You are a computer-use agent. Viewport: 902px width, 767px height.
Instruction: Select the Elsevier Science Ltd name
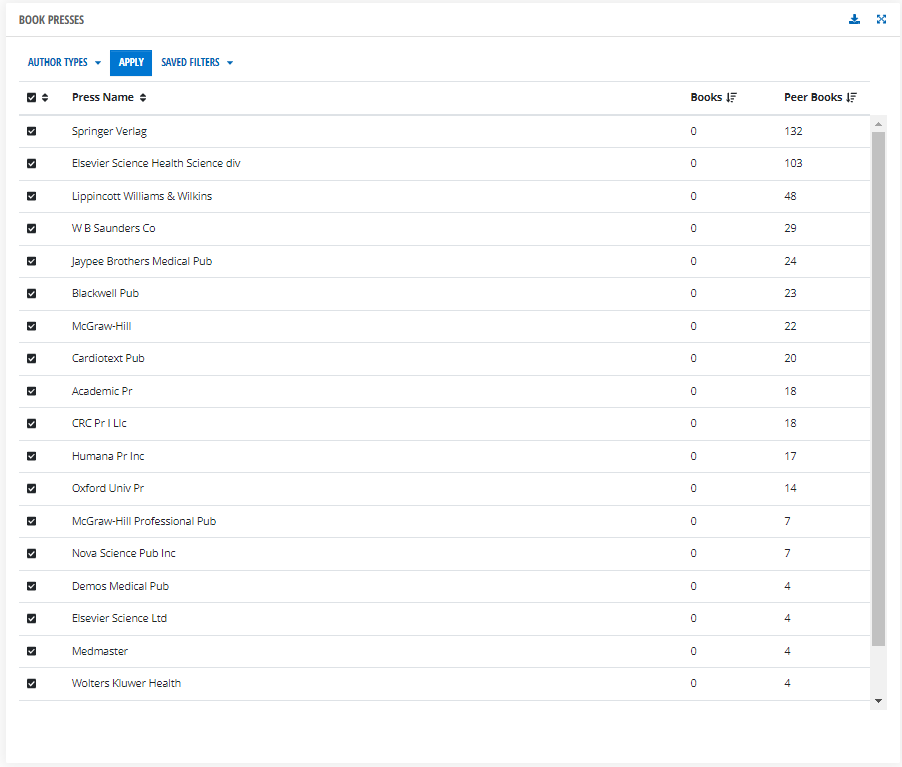pyautogui.click(x=119, y=619)
